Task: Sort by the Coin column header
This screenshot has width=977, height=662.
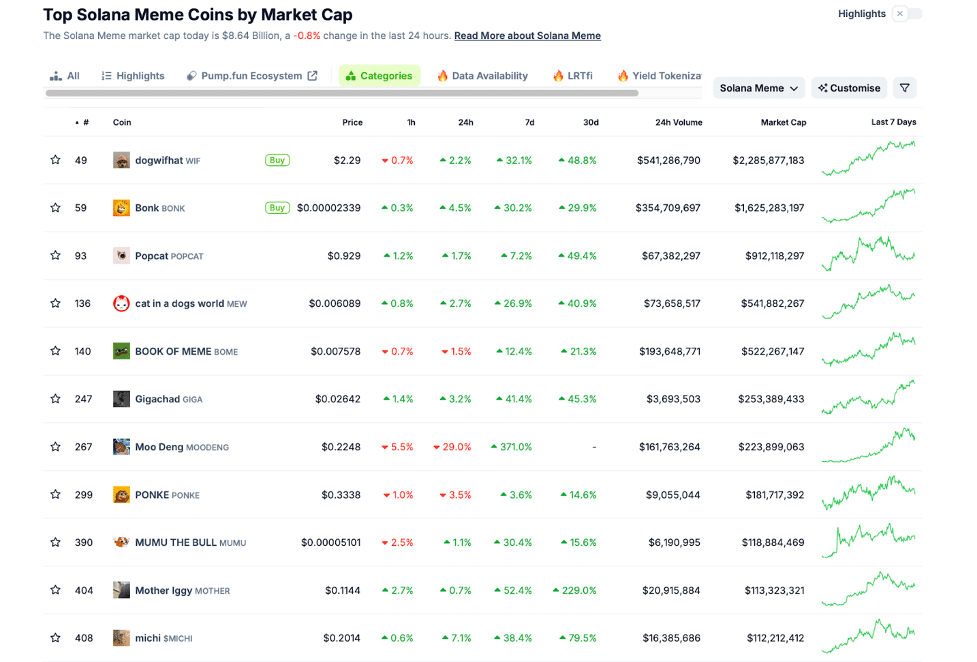Action: coord(122,122)
